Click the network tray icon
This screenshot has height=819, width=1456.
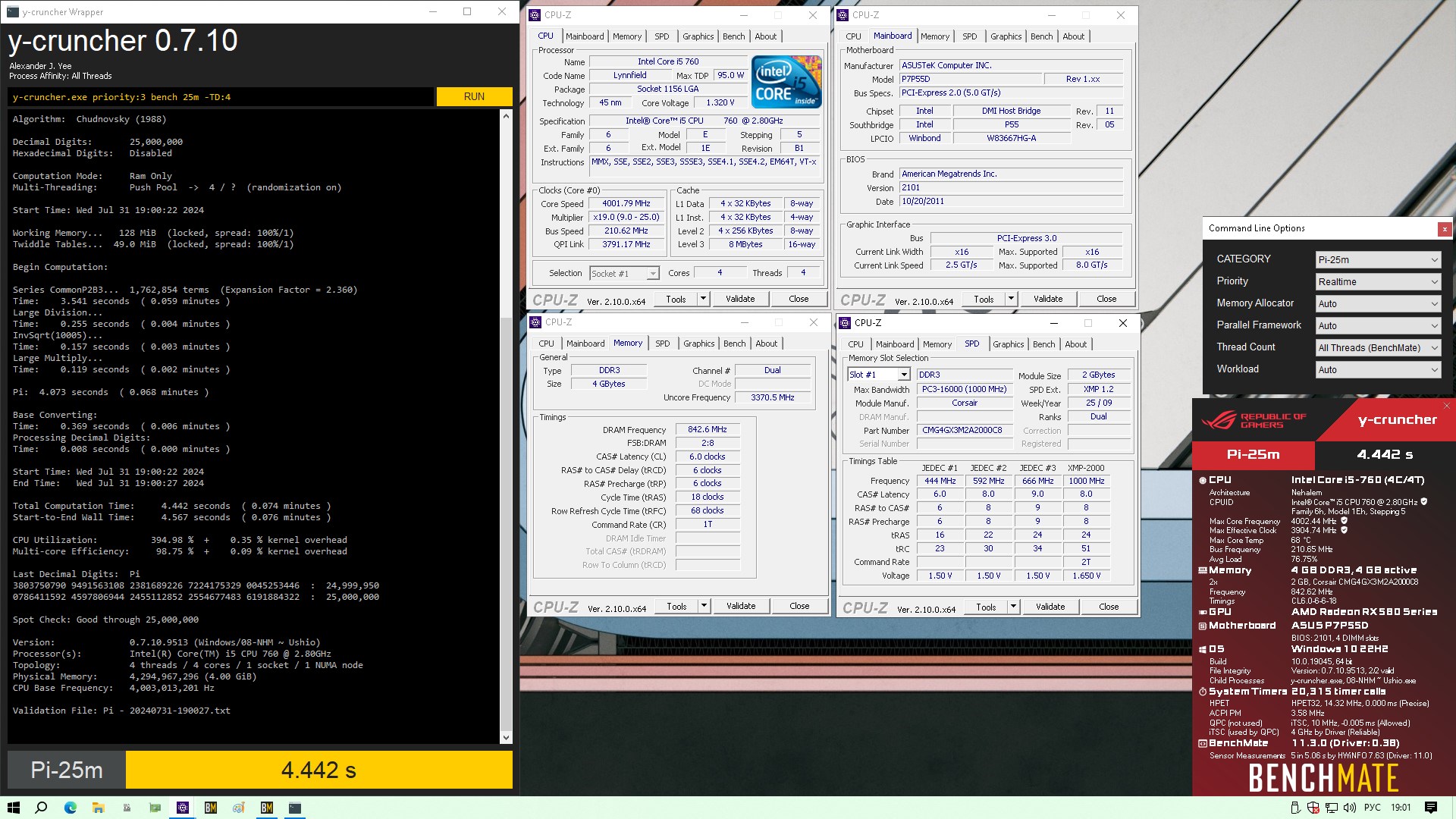click(1332, 808)
